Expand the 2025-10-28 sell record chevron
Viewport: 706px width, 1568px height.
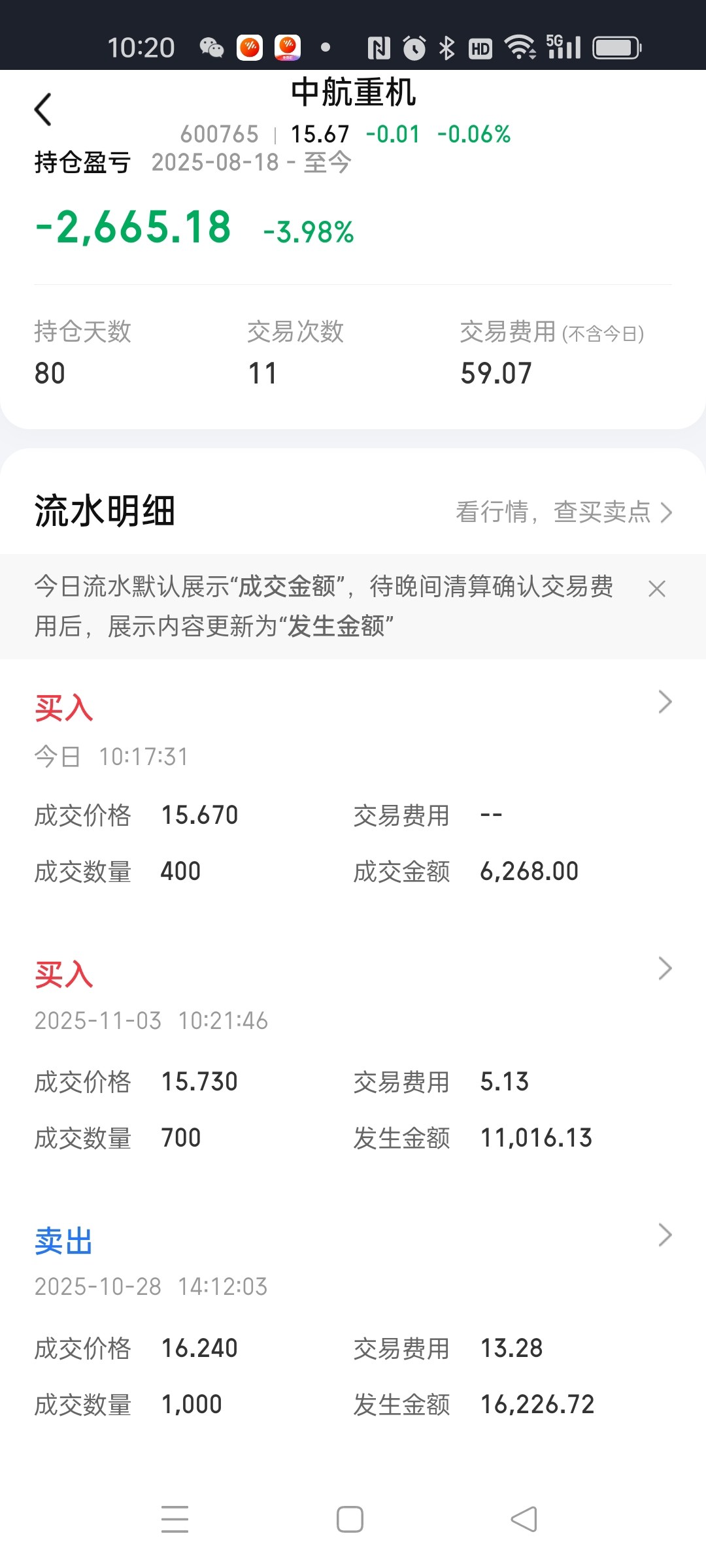point(665,1235)
